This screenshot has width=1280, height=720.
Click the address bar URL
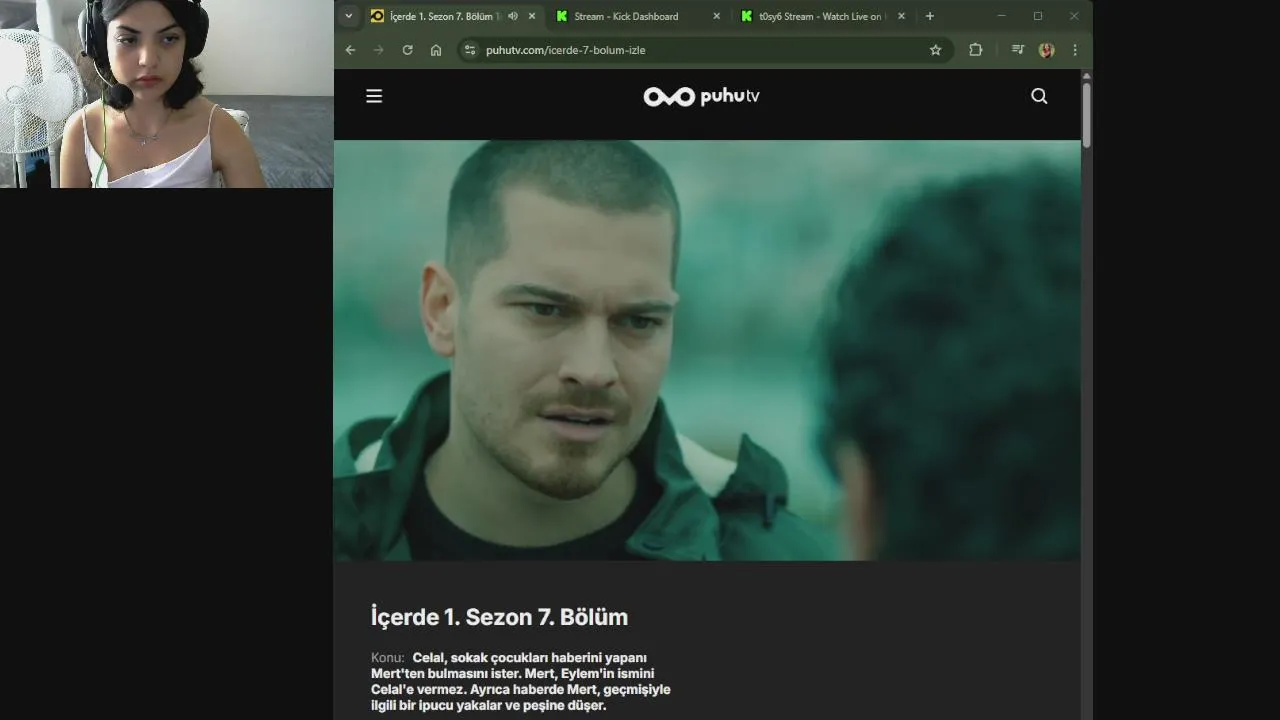tap(566, 50)
